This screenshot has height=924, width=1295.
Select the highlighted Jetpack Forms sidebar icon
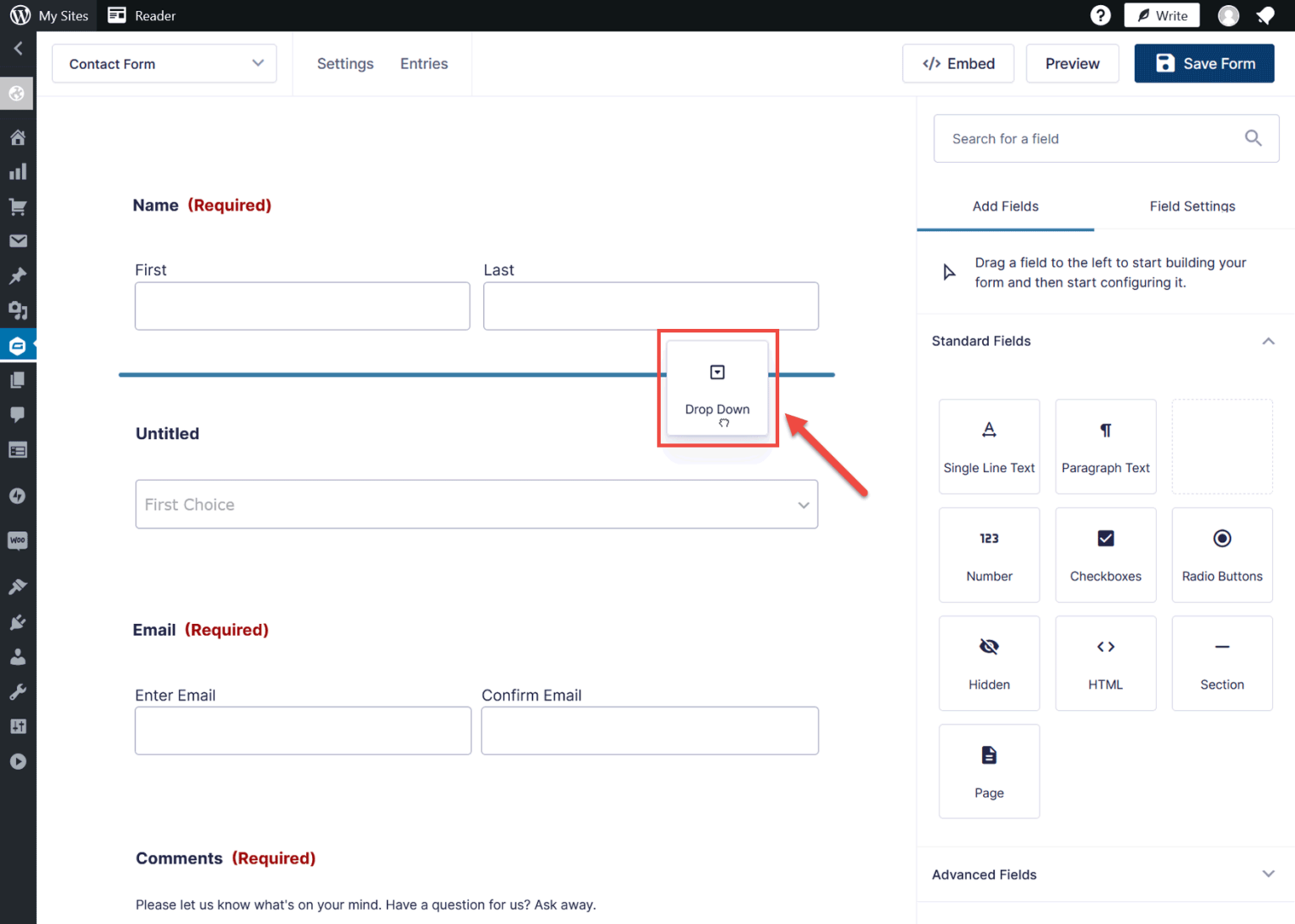18,345
